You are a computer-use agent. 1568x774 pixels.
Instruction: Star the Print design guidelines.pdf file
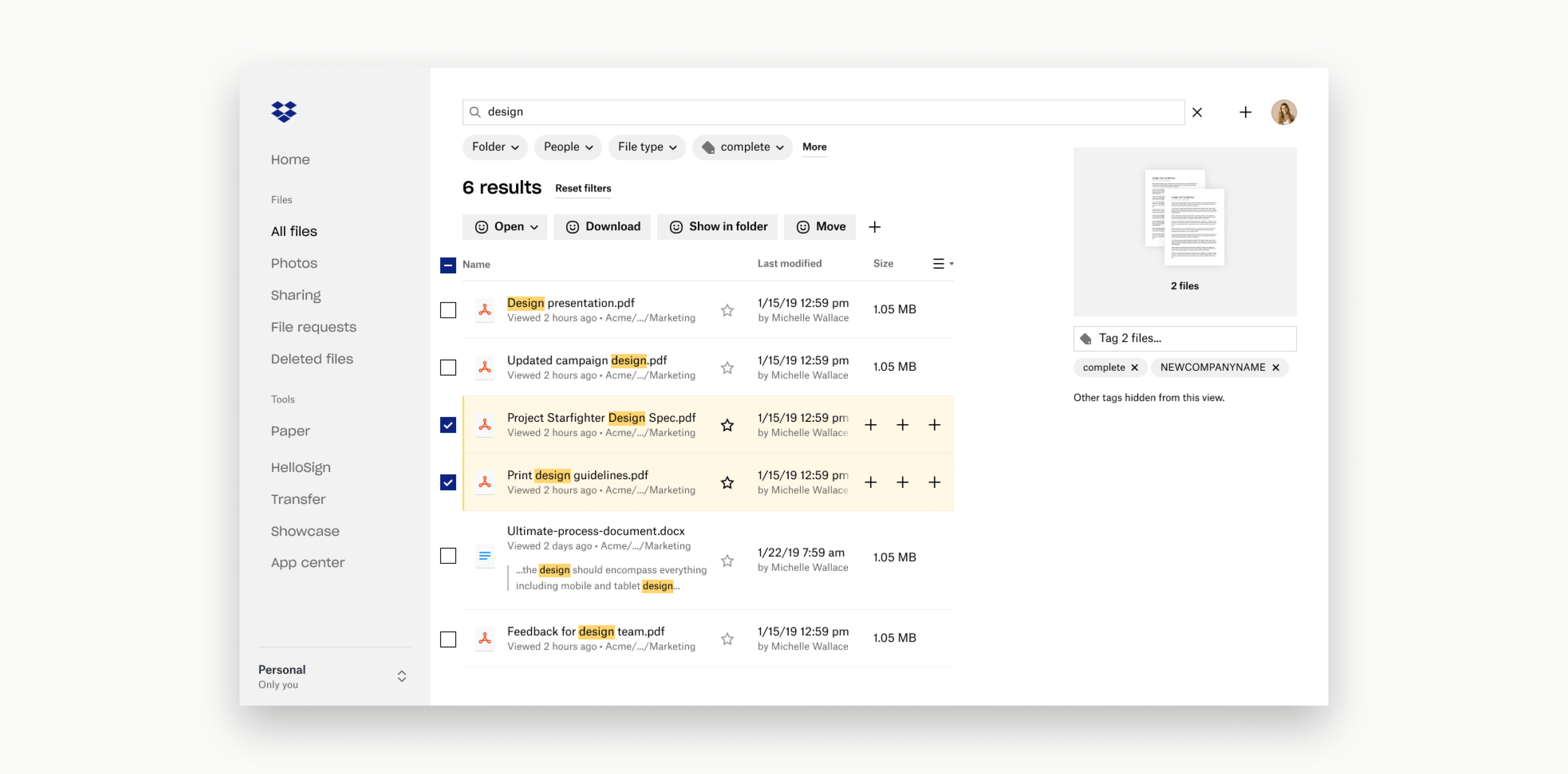[727, 483]
